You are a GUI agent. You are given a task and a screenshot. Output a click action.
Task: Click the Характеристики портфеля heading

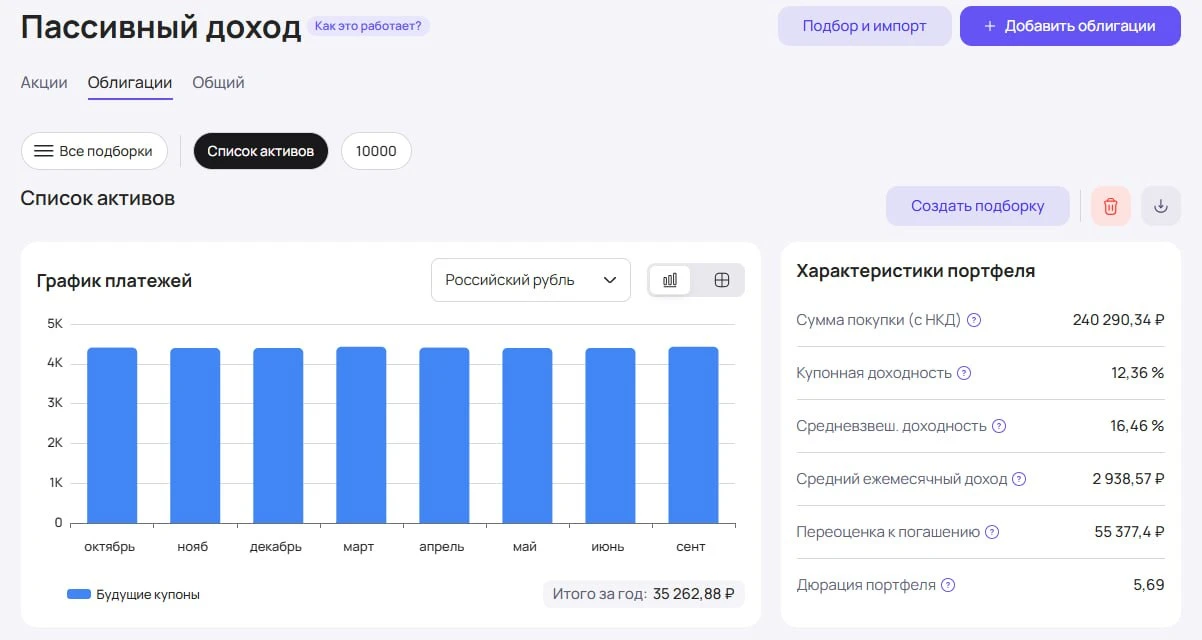(915, 271)
